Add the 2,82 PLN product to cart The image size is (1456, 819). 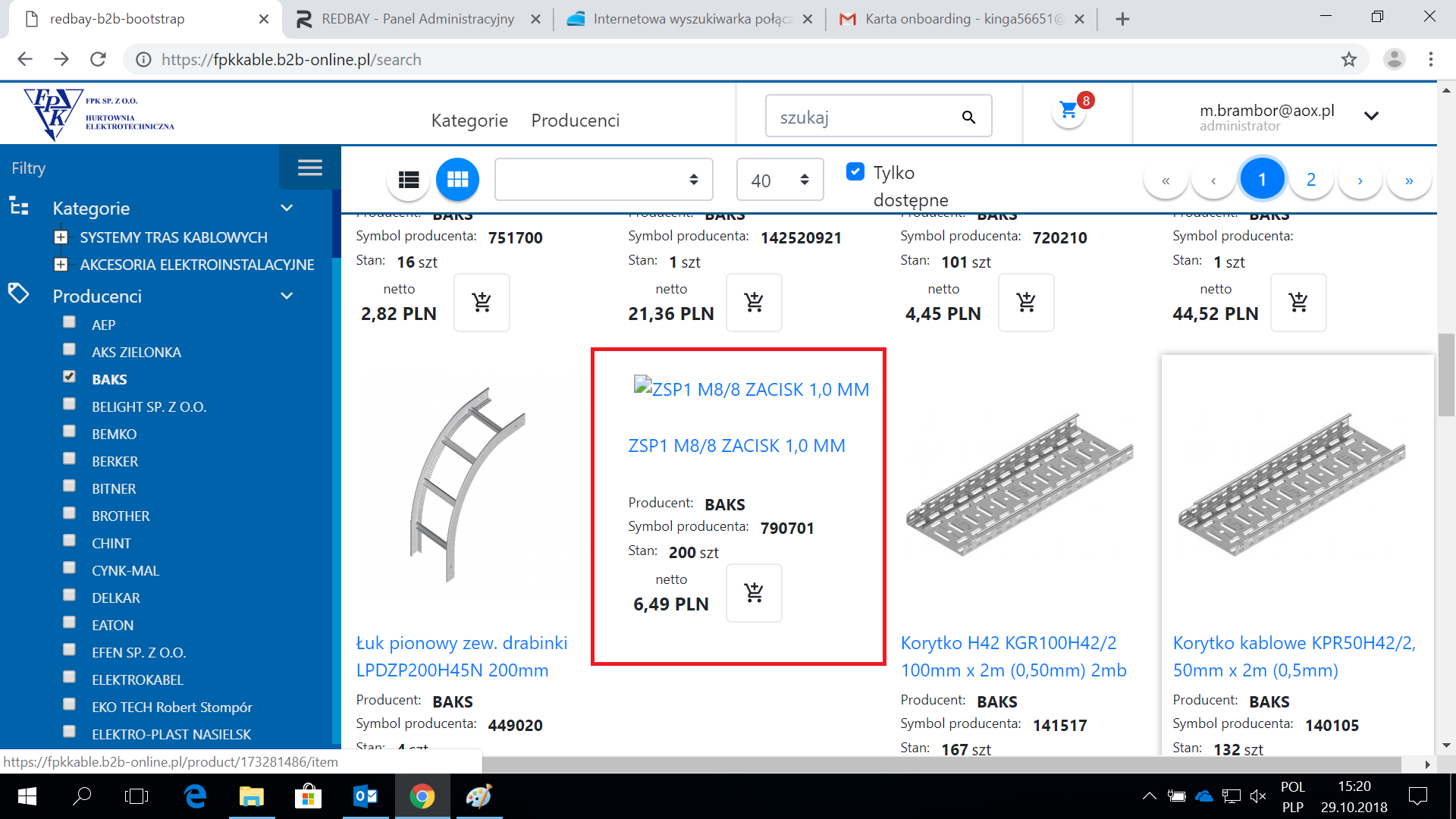pos(482,303)
